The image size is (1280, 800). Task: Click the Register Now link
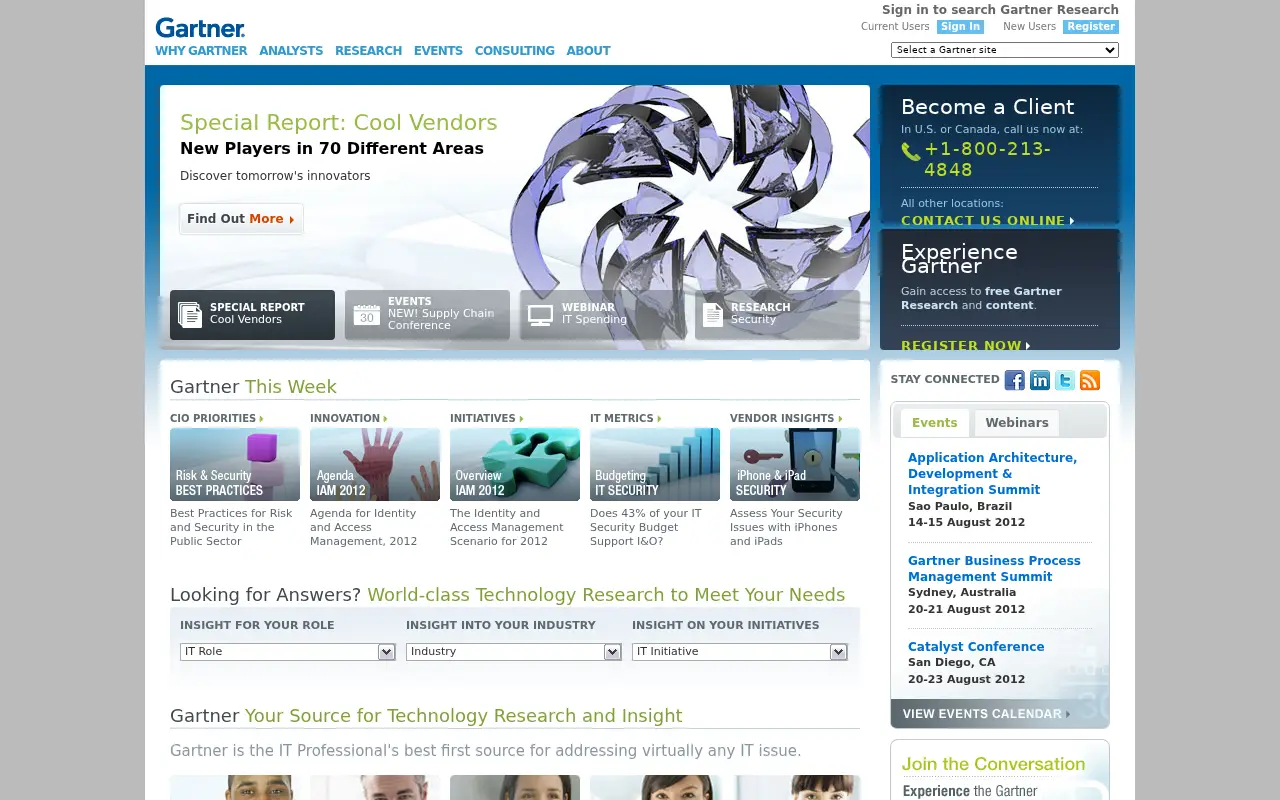click(x=965, y=346)
